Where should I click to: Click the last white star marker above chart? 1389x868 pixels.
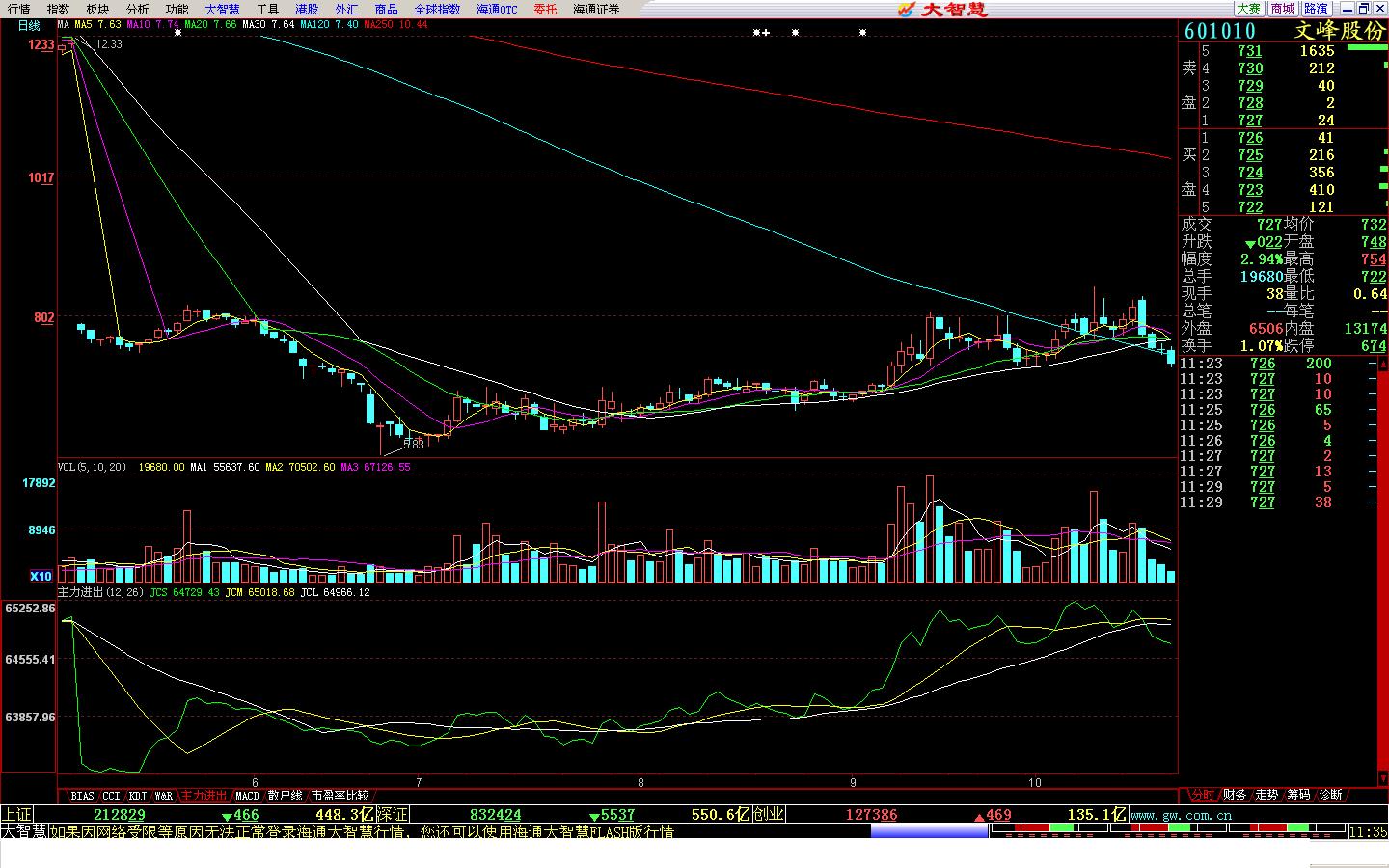pos(862,33)
